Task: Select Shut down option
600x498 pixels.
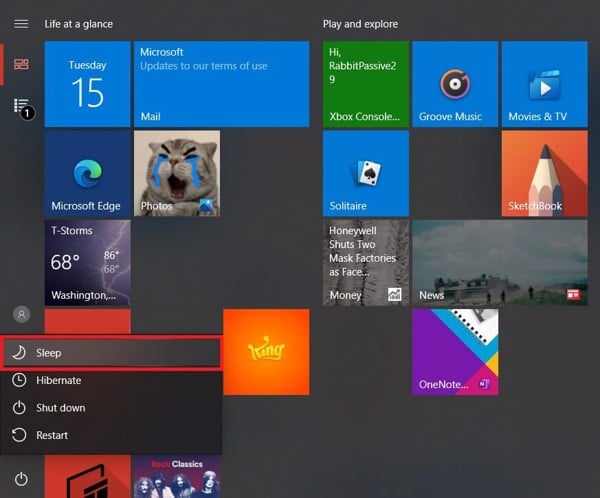Action: click(111, 408)
